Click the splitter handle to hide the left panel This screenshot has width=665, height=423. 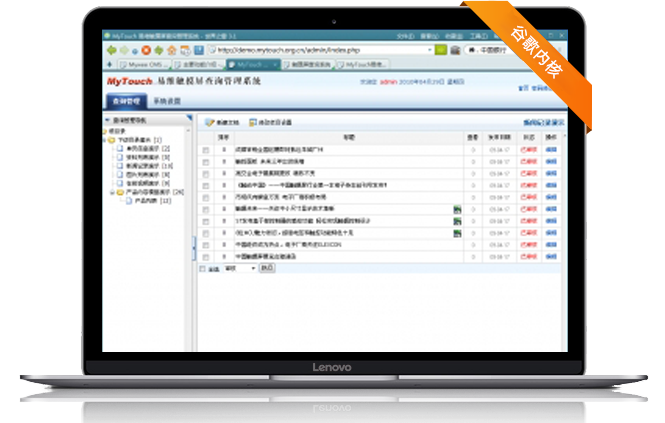click(x=194, y=248)
